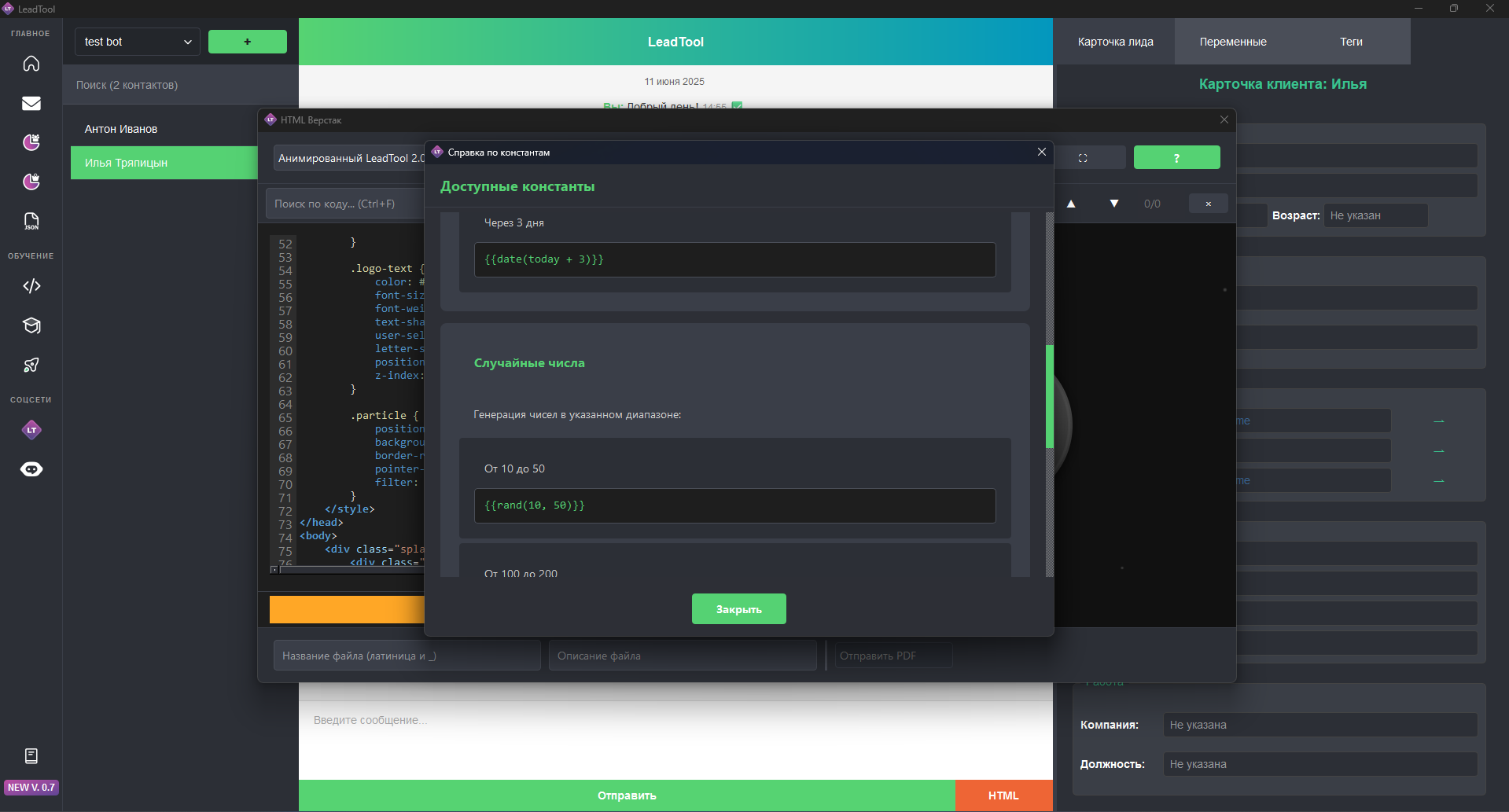Focus the Название файла field
This screenshot has width=1509, height=812.
(407, 656)
